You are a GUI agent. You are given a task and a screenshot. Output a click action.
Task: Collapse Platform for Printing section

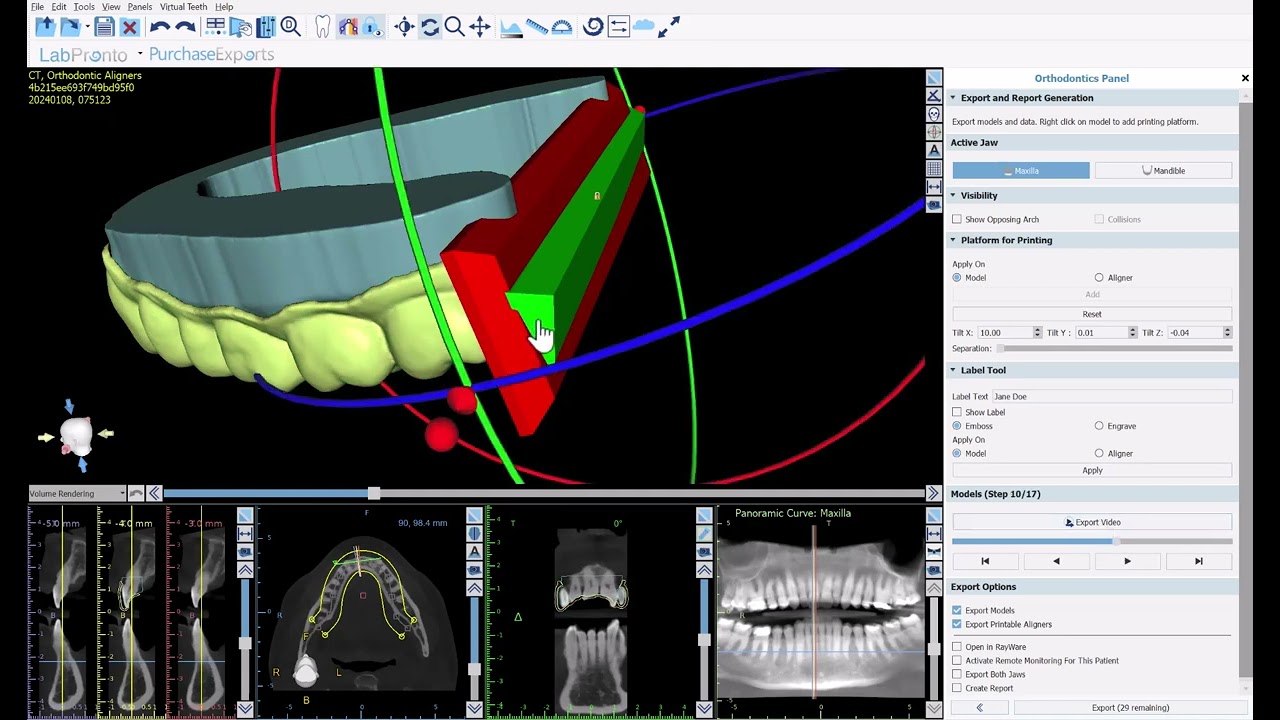click(953, 240)
